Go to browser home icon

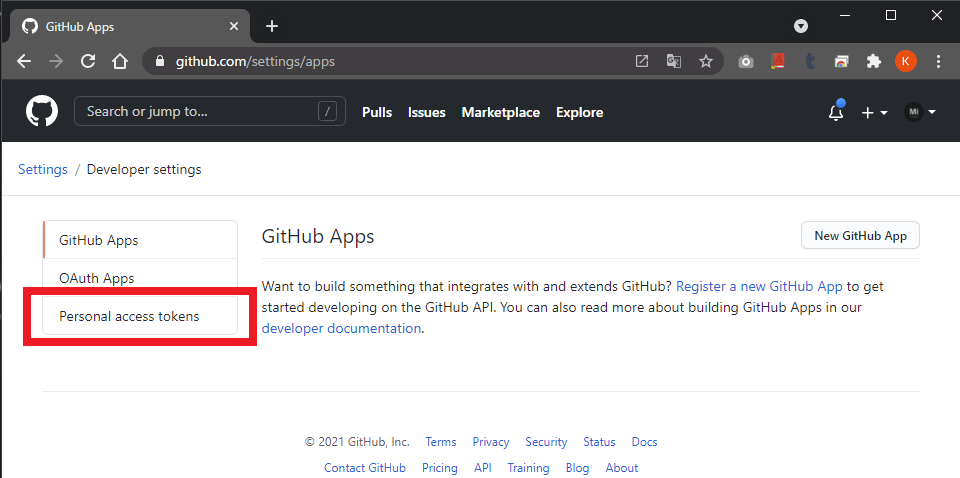pyautogui.click(x=120, y=61)
